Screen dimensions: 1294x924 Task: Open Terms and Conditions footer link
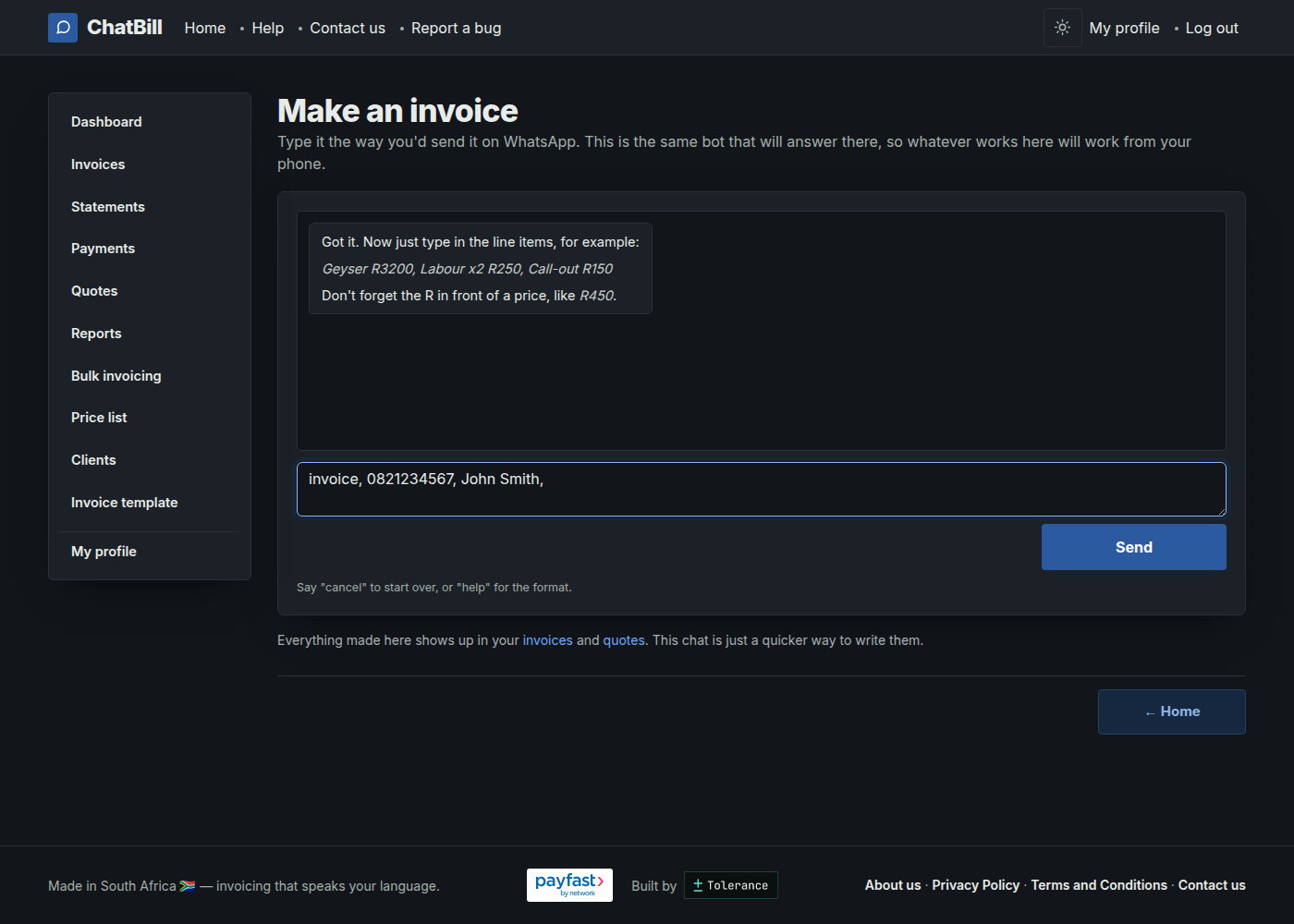(1099, 885)
